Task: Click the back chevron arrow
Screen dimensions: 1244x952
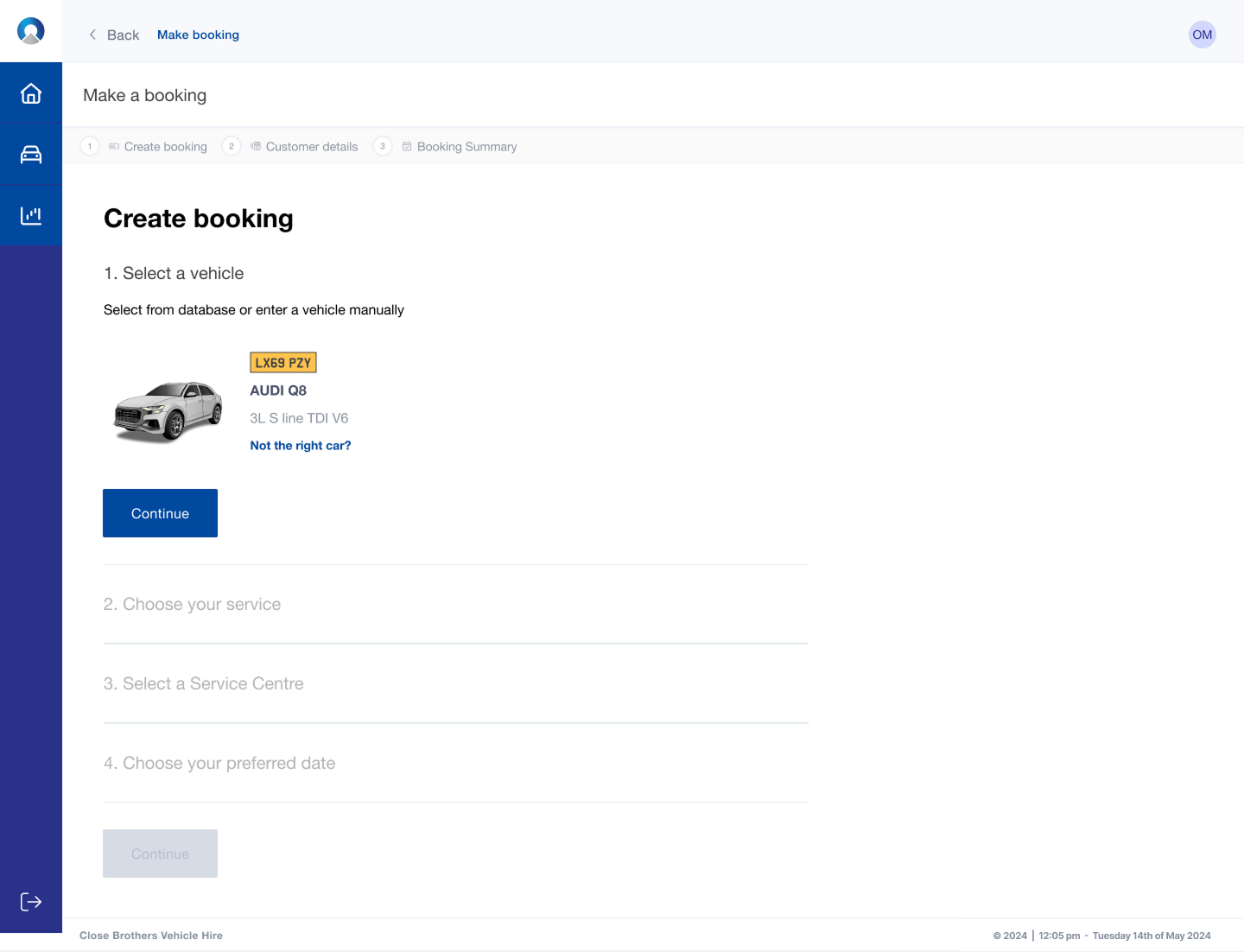Action: pos(92,35)
